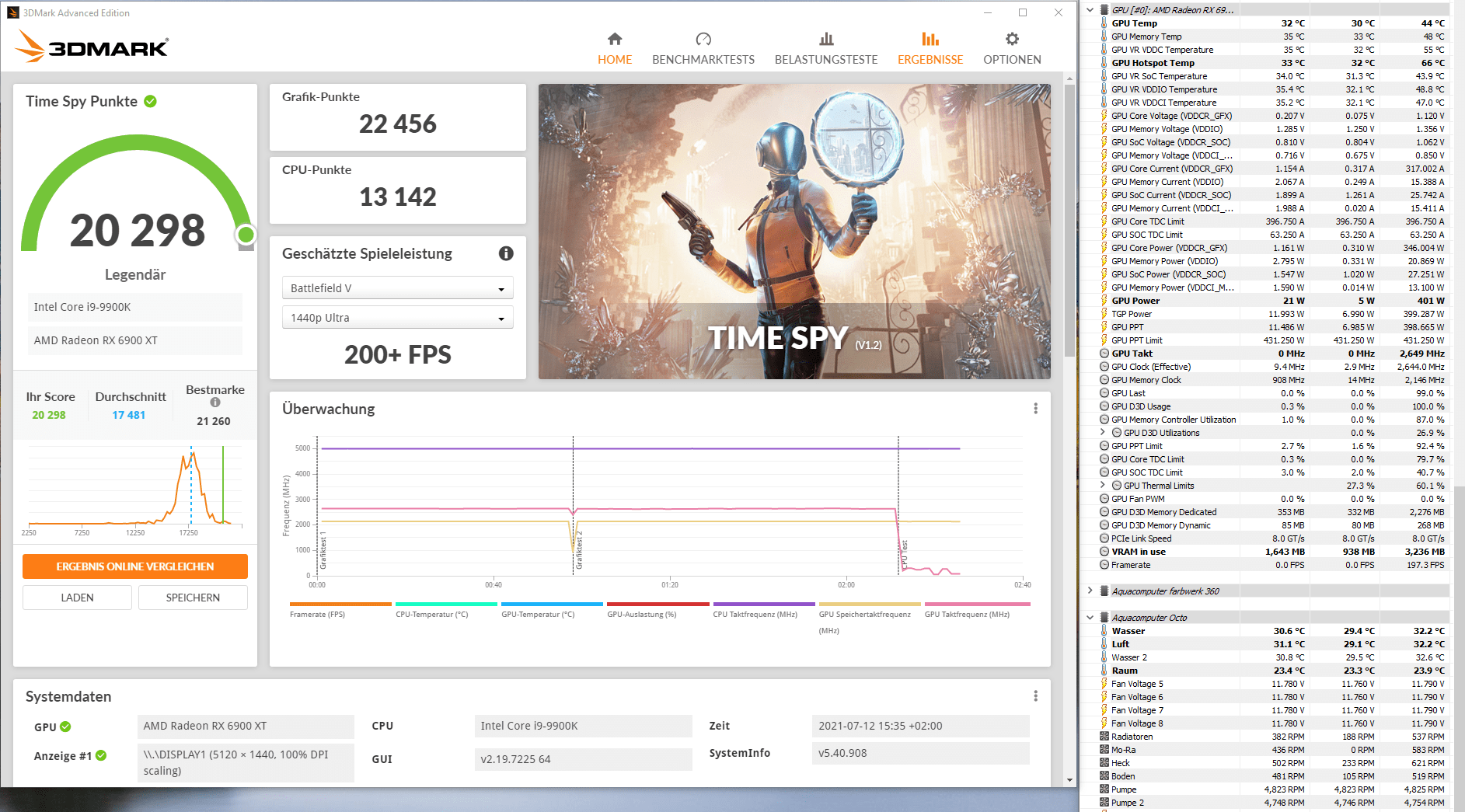Screen dimensions: 1465x812
Task: Open Belastungsteste bar chart icon
Action: [826, 39]
